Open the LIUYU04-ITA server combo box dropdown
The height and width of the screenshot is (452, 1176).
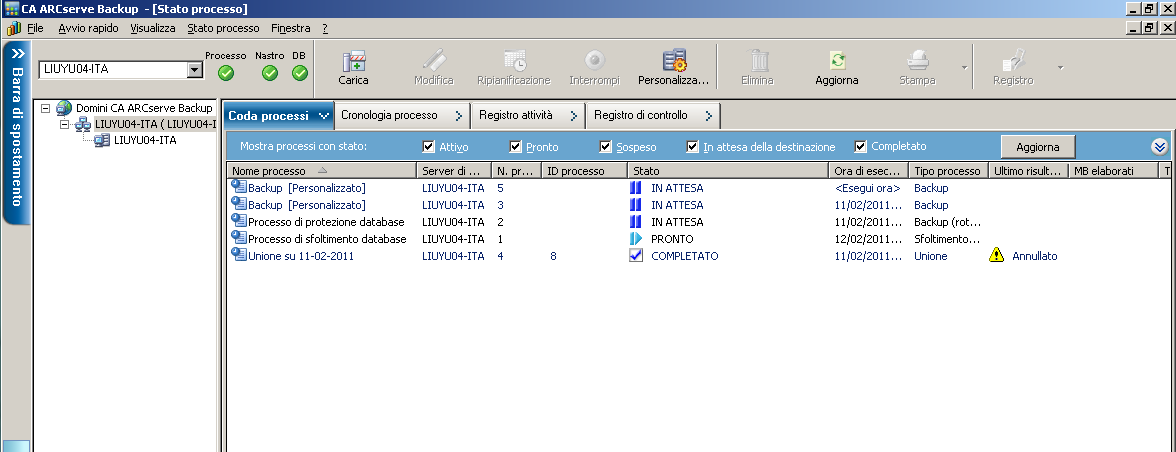pos(194,70)
